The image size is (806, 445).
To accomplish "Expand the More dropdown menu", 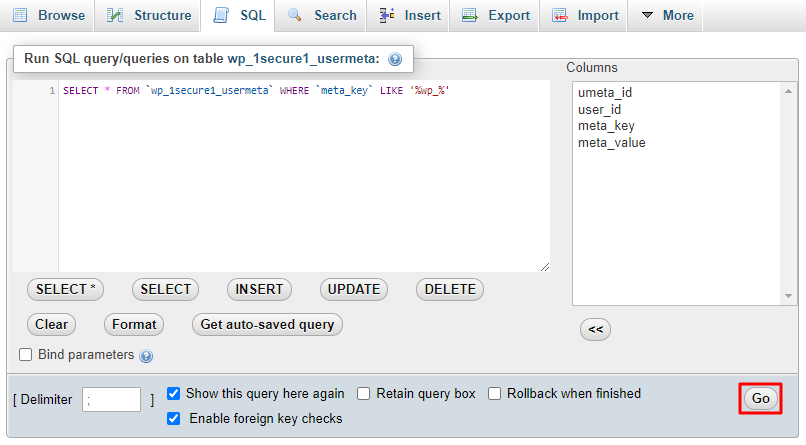I will pyautogui.click(x=667, y=15).
